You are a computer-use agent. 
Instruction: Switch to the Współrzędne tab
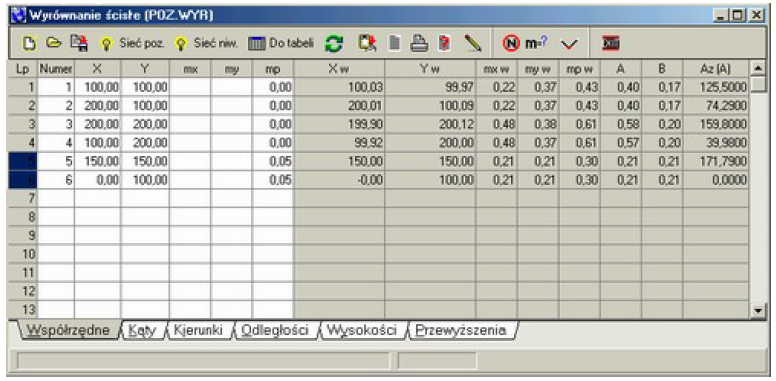coord(68,331)
